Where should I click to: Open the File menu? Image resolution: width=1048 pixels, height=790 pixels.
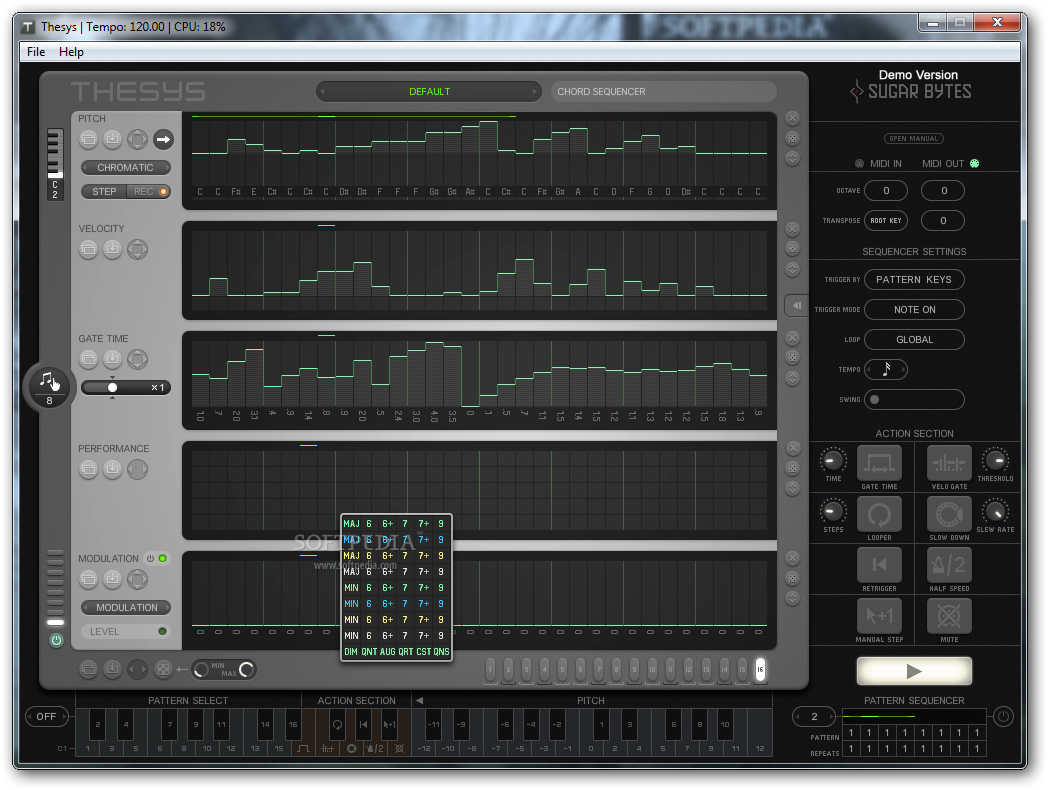[x=36, y=51]
